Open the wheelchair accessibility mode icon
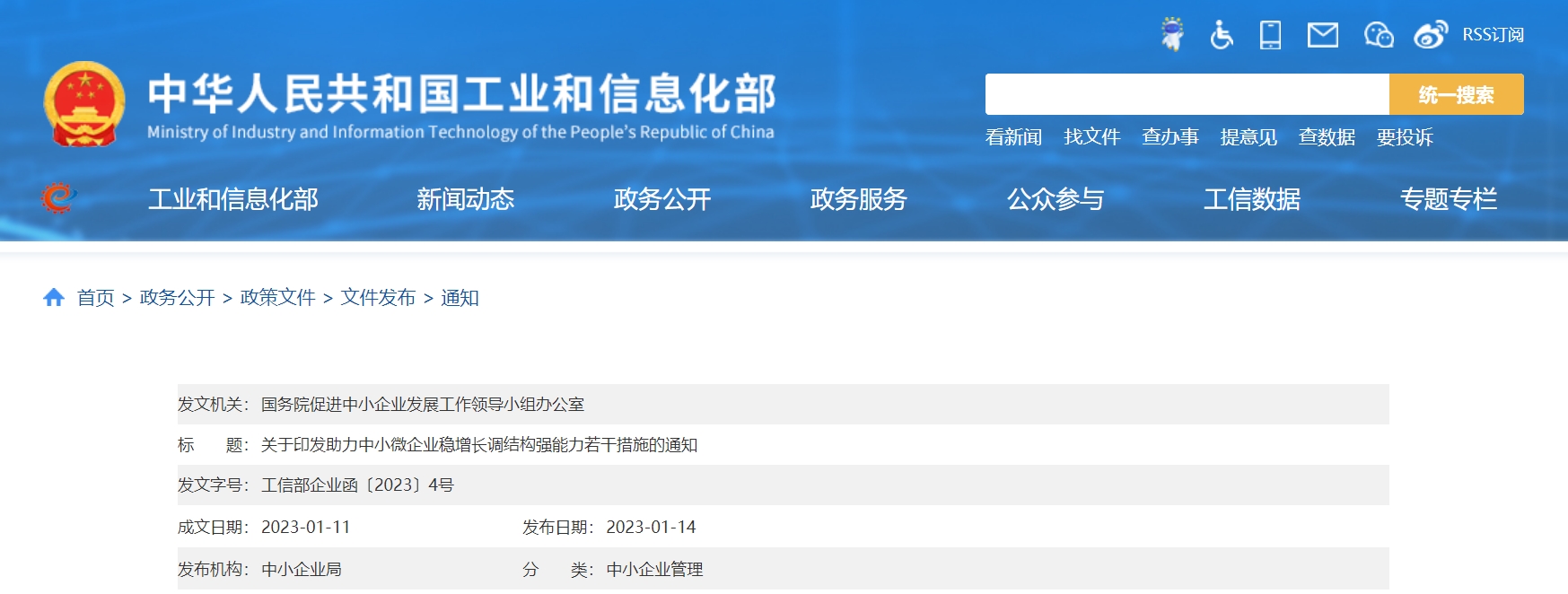 tap(1221, 34)
